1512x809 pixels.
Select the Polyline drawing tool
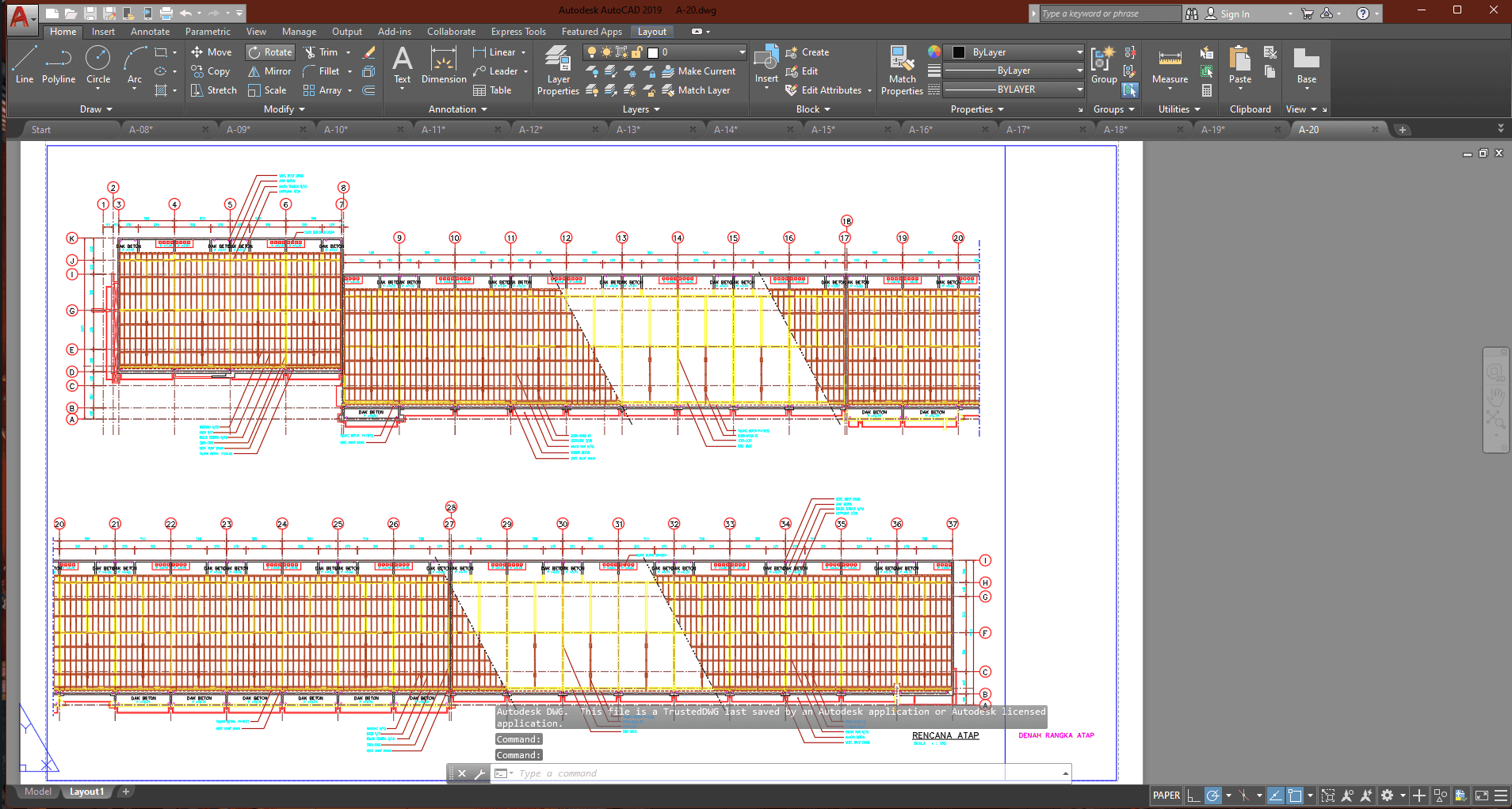pos(59,64)
